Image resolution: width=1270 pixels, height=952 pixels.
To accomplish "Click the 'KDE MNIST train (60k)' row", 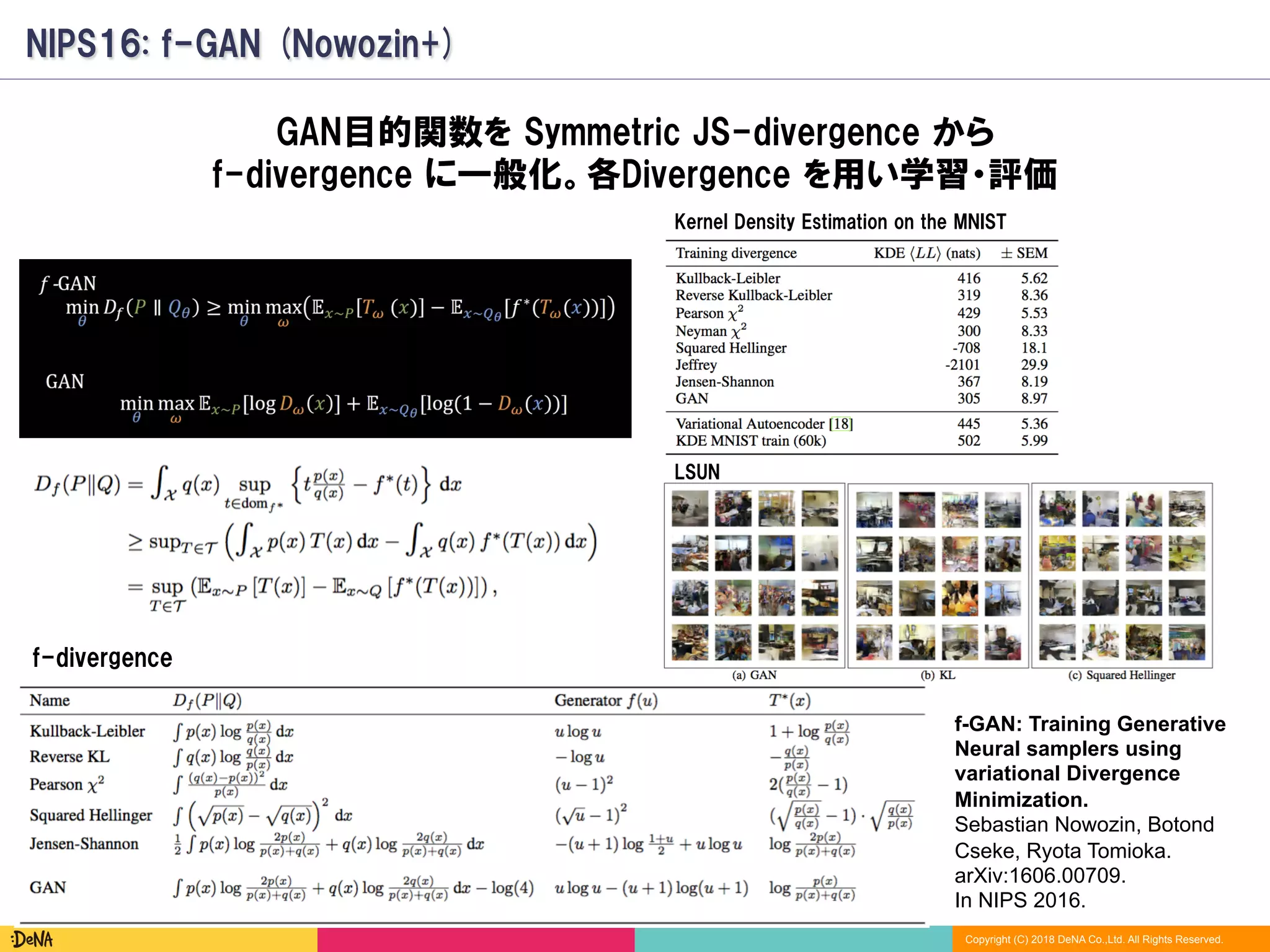I will pyautogui.click(x=861, y=441).
